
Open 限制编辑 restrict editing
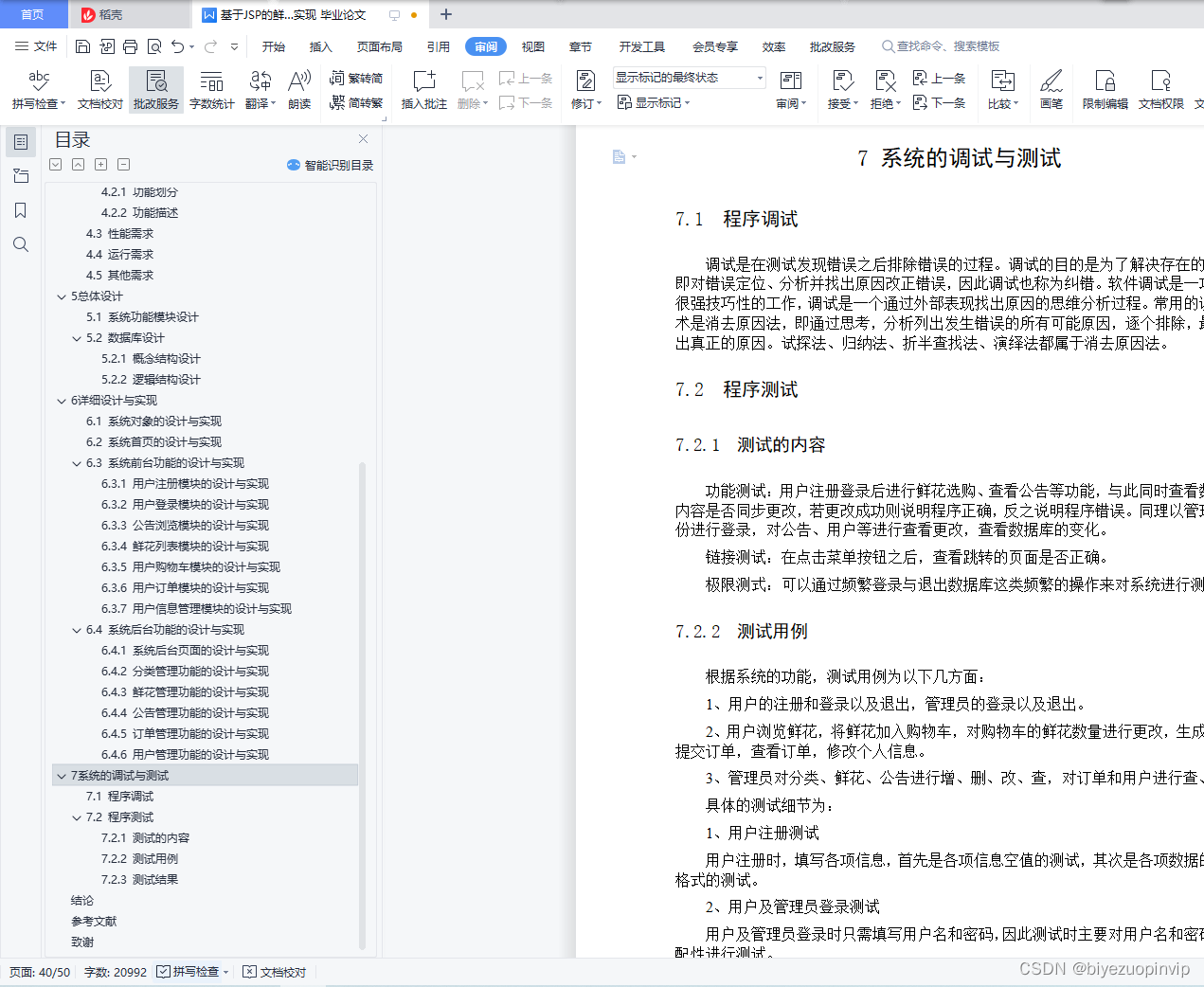[x=1105, y=90]
